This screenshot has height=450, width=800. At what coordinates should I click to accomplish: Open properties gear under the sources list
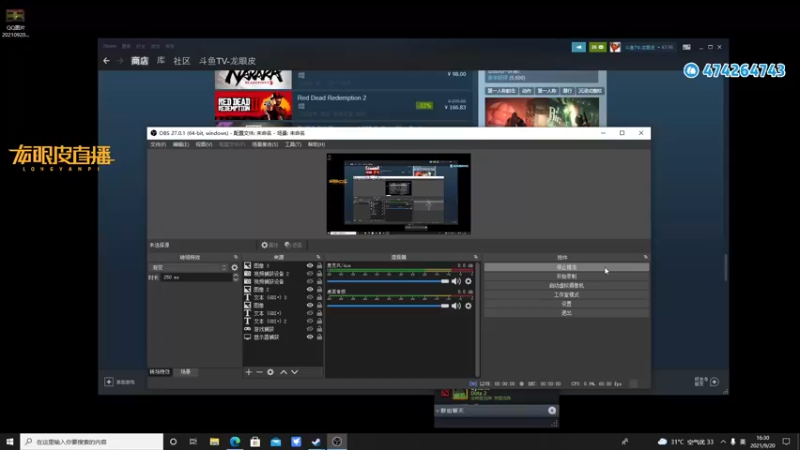270,372
